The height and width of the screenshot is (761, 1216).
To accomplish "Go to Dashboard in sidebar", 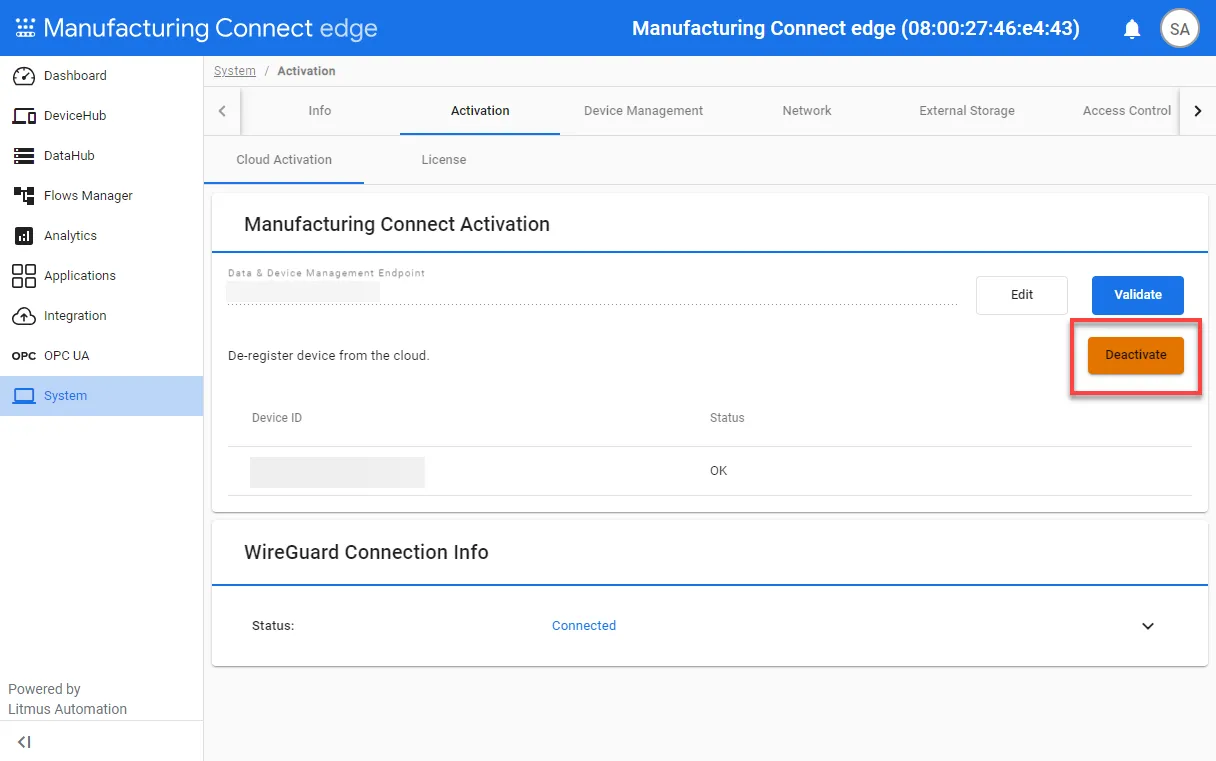I will pos(101,76).
